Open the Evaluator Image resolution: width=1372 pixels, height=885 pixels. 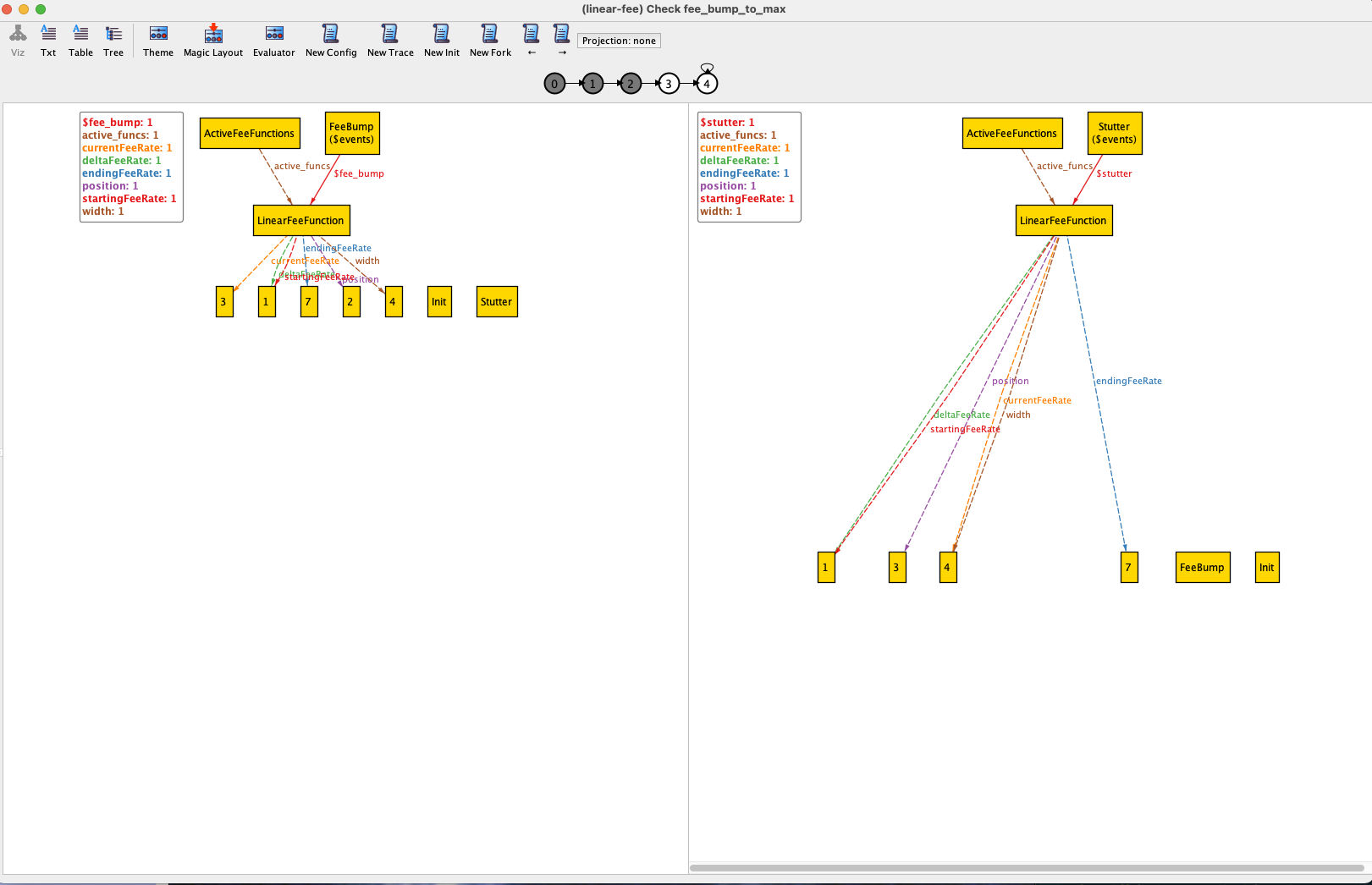[274, 40]
